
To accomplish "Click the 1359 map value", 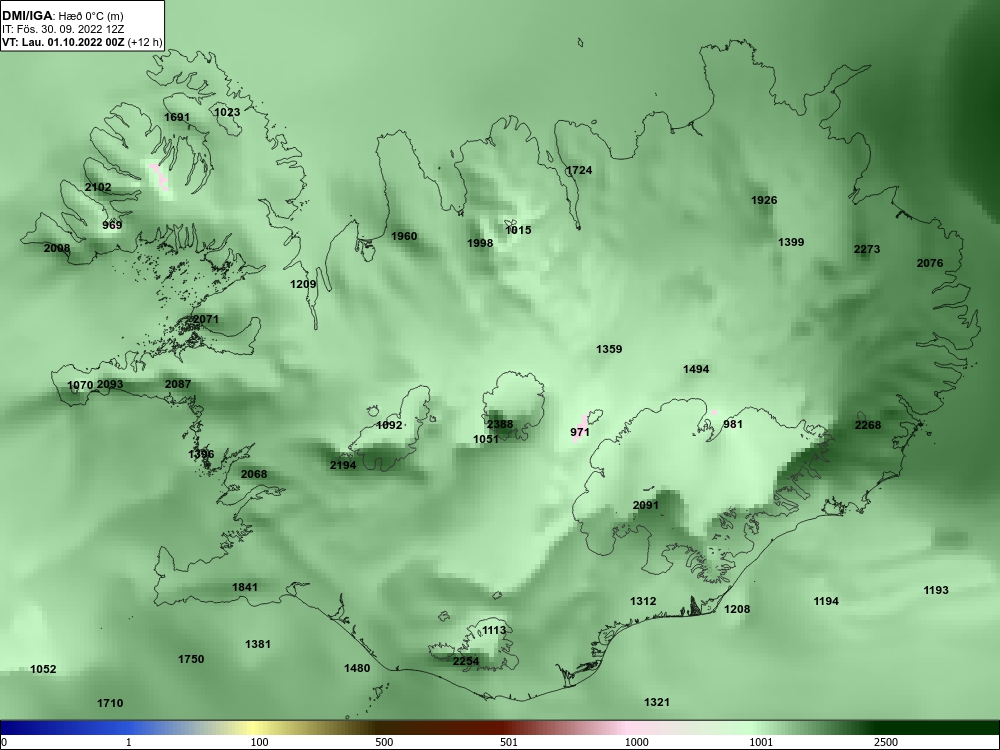I will [x=609, y=349].
